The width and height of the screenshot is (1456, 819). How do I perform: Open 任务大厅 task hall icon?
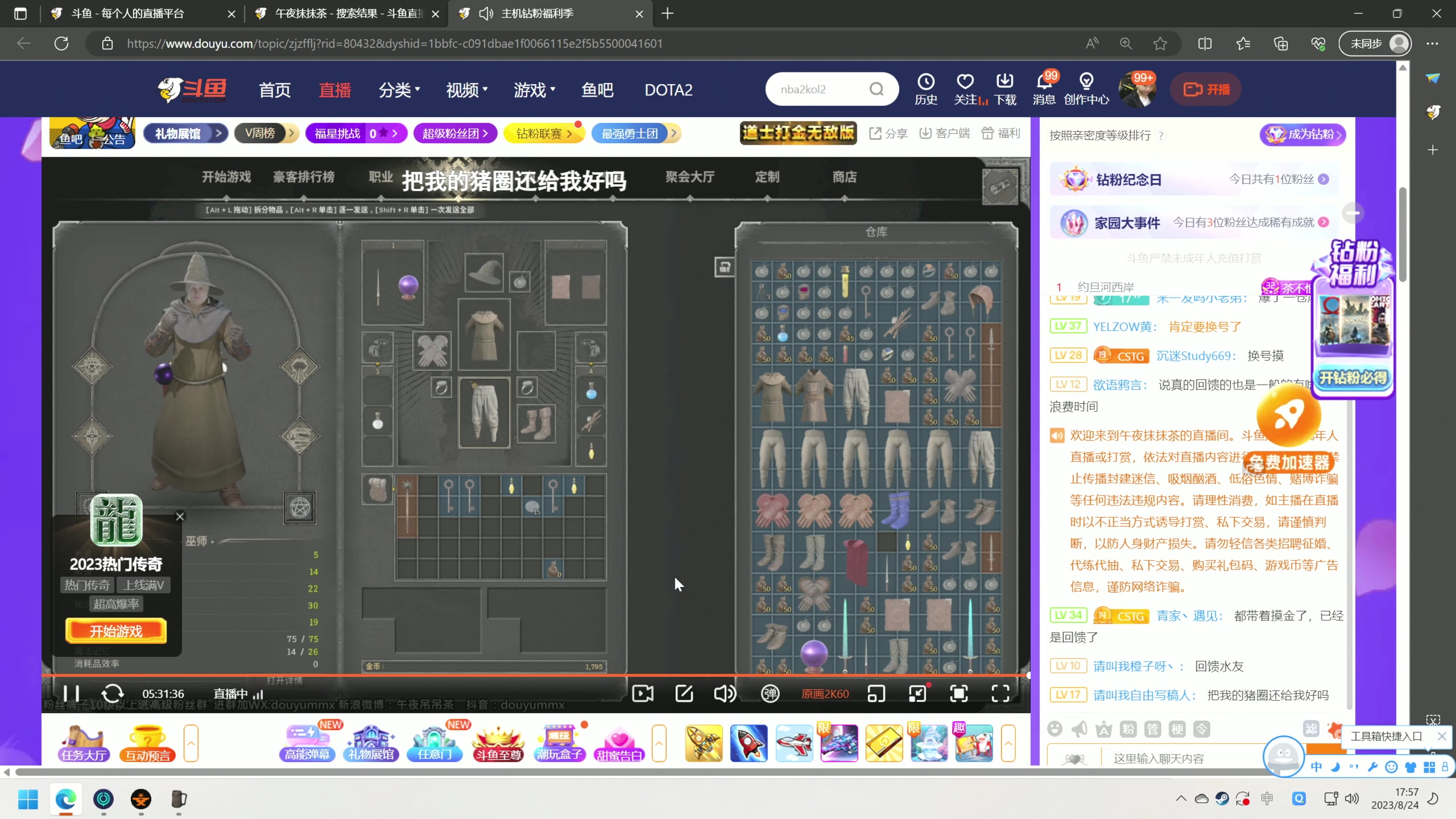click(84, 743)
